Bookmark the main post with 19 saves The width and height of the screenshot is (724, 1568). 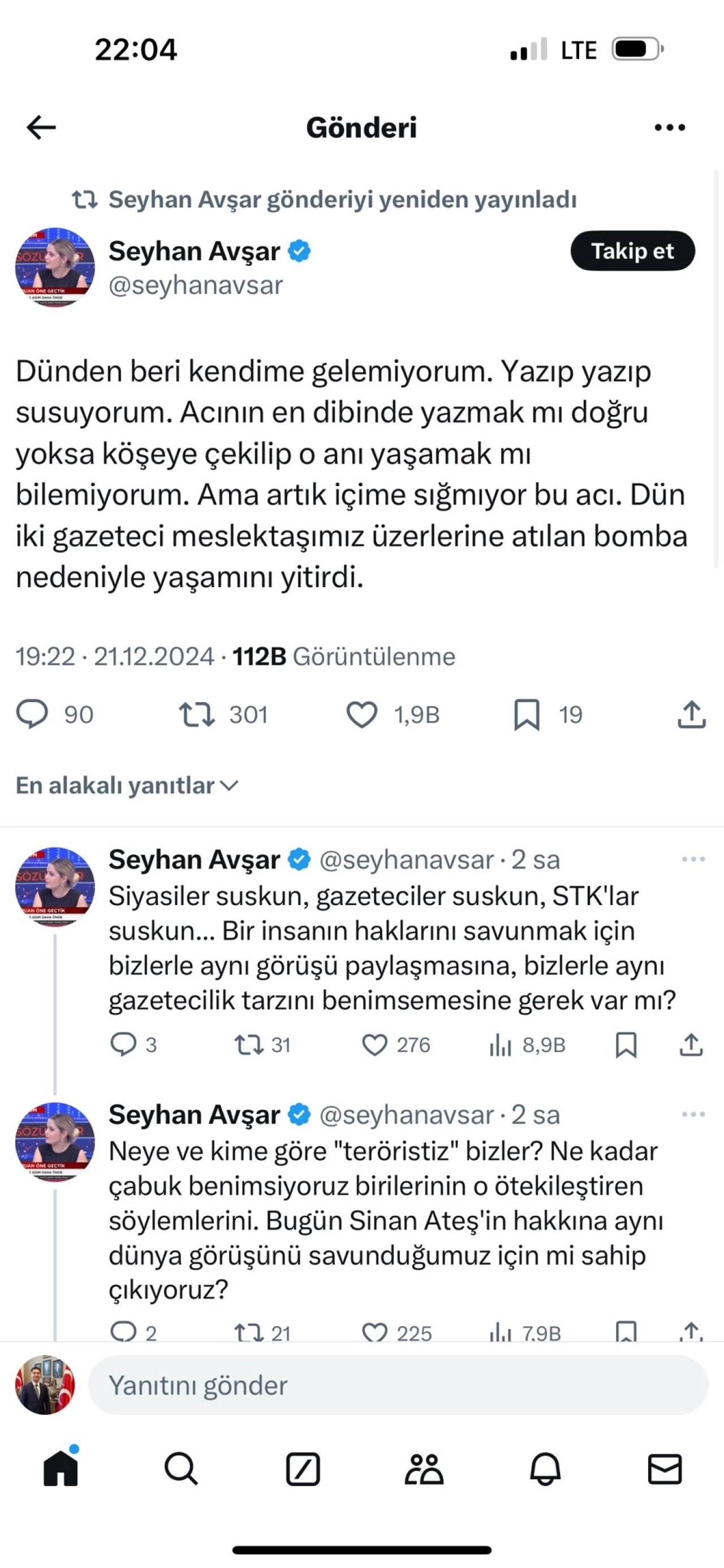(527, 714)
